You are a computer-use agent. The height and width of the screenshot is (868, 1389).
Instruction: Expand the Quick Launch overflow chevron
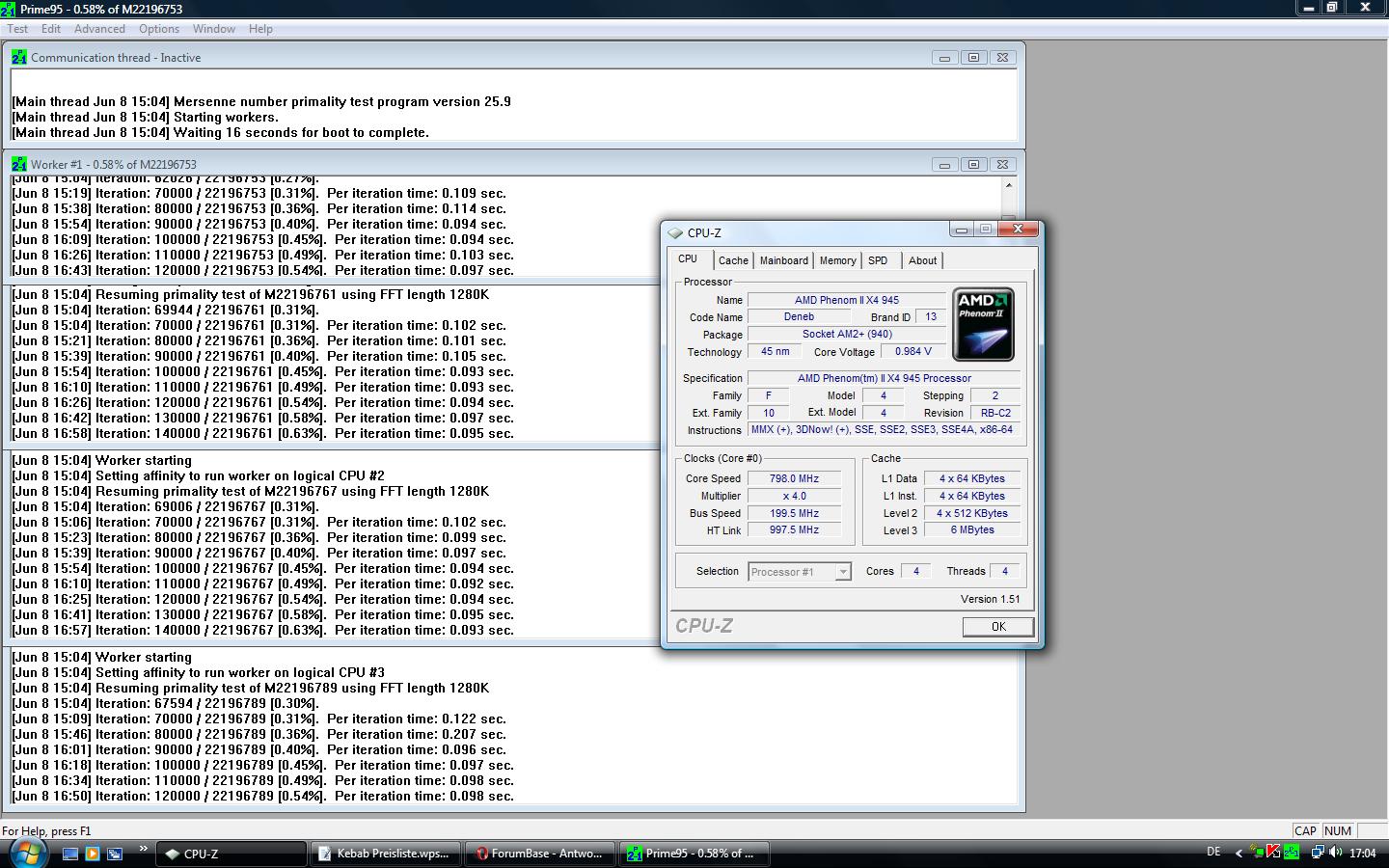[x=143, y=849]
